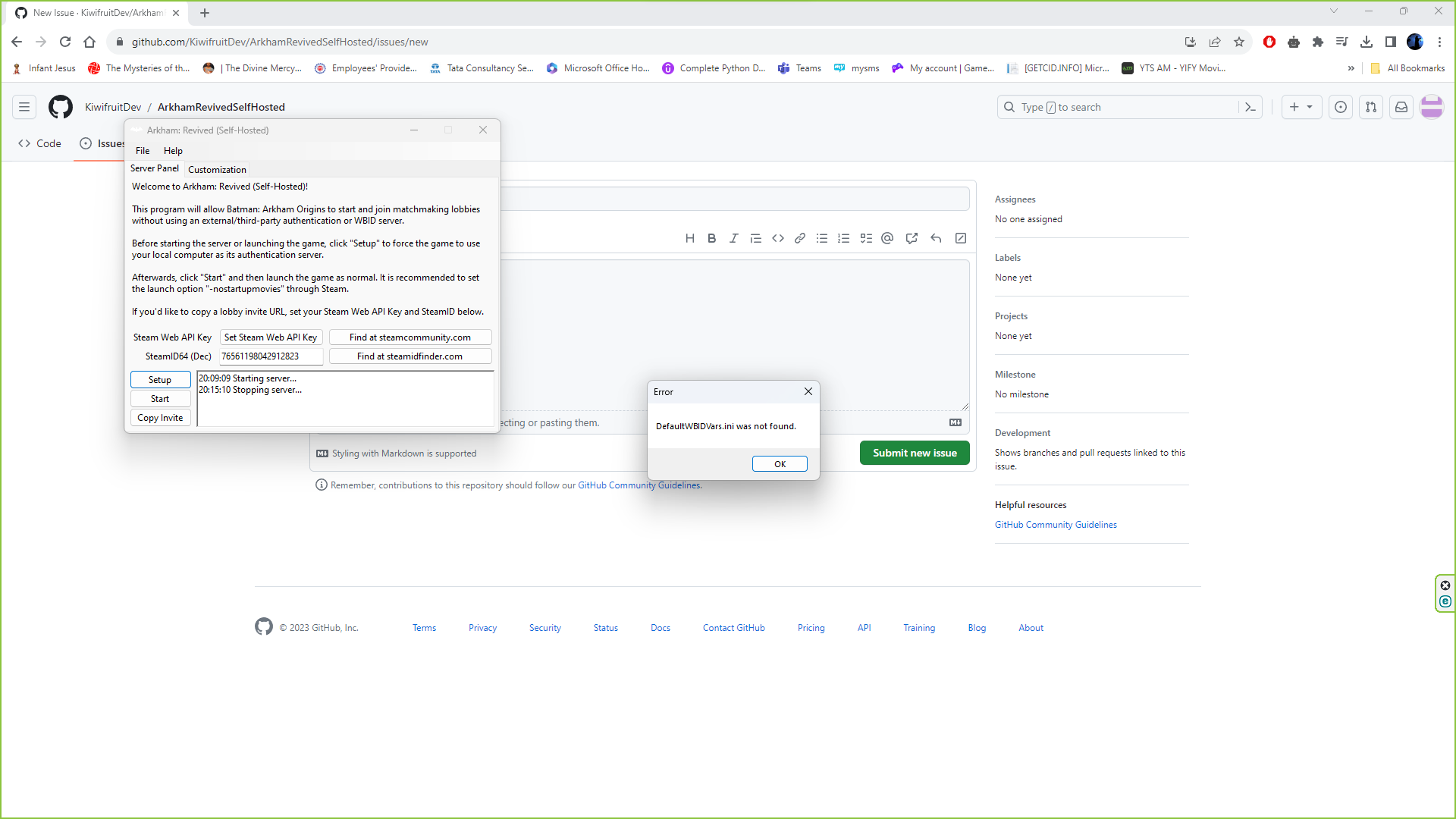
Task: Click the Submit new issue button
Action: pyautogui.click(x=915, y=453)
